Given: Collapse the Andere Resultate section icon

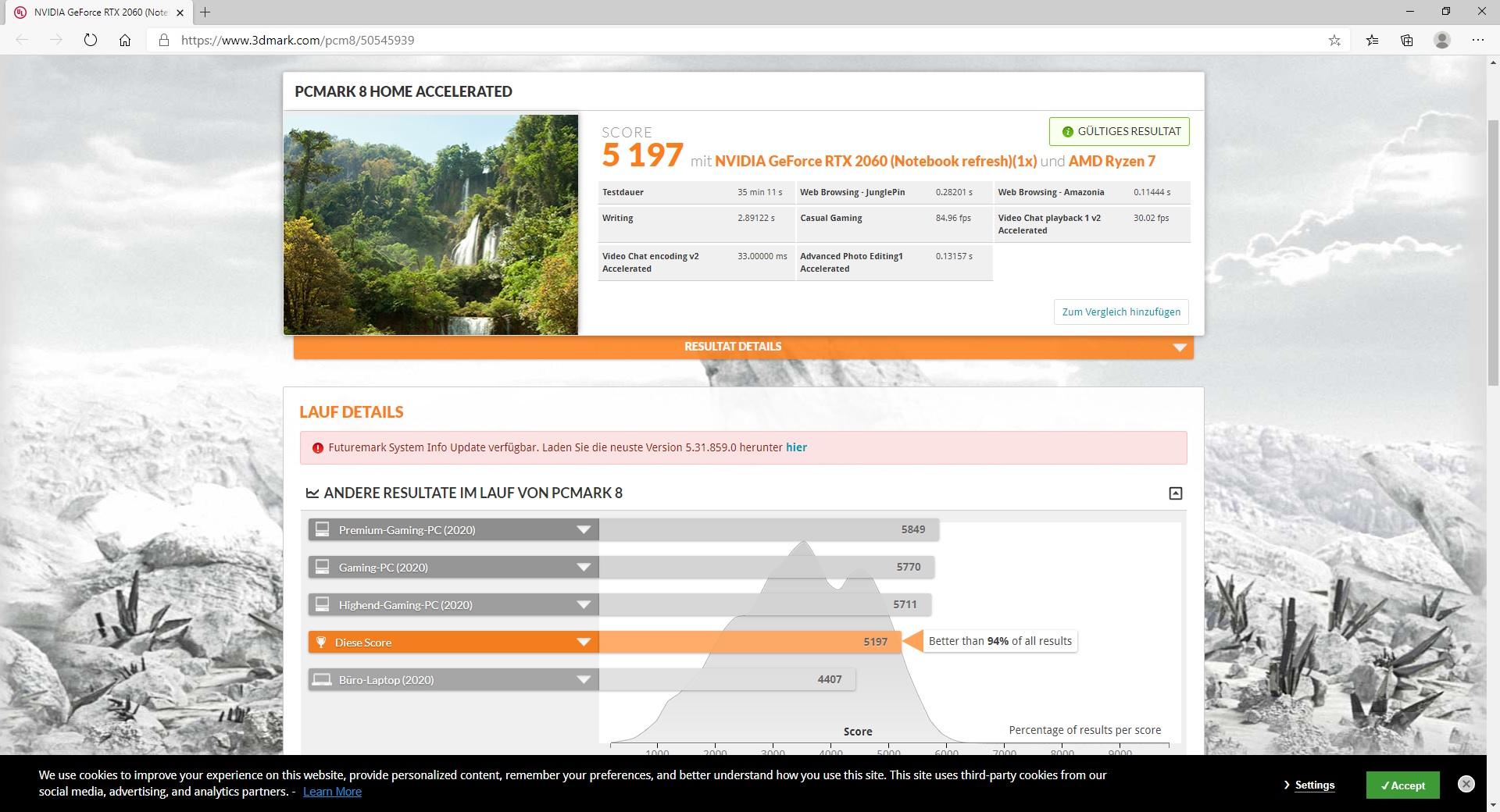Looking at the screenshot, I should (x=1176, y=493).
